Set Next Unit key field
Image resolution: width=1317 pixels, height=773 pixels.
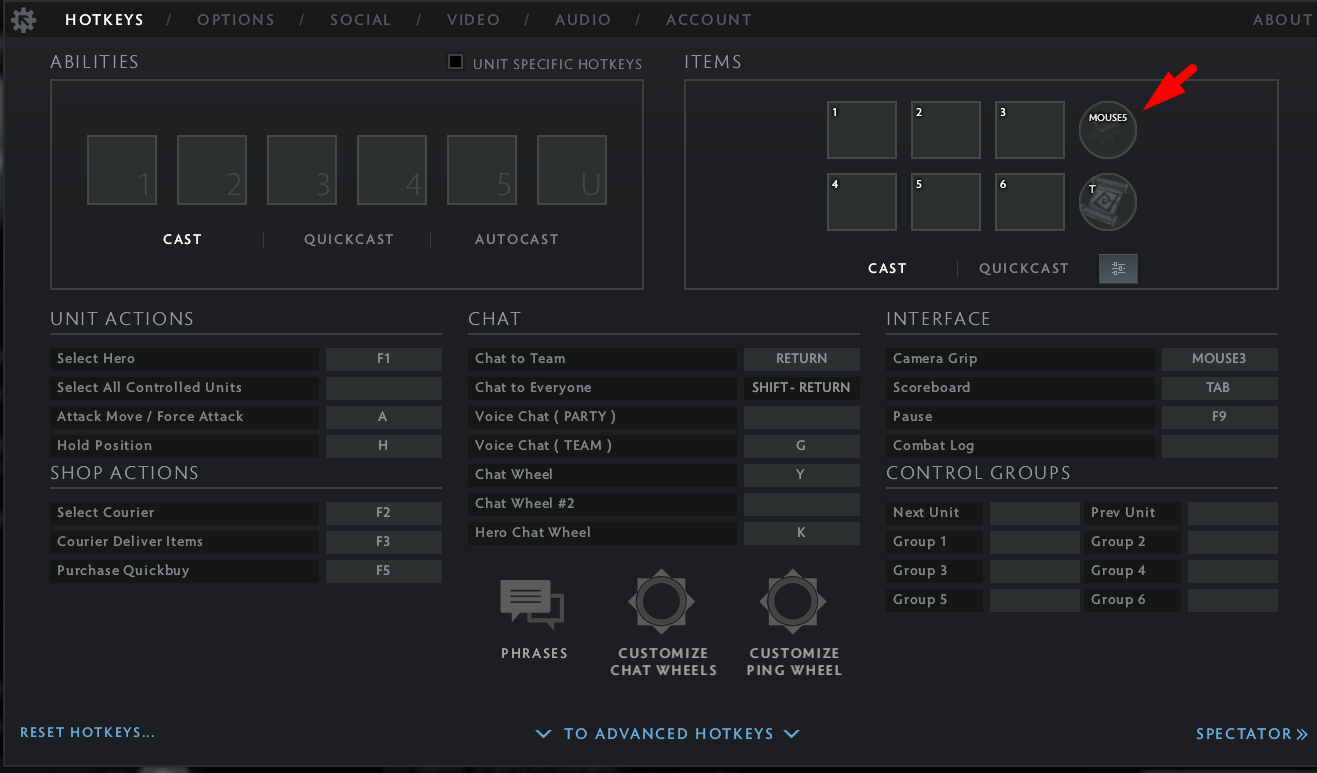[1035, 513]
